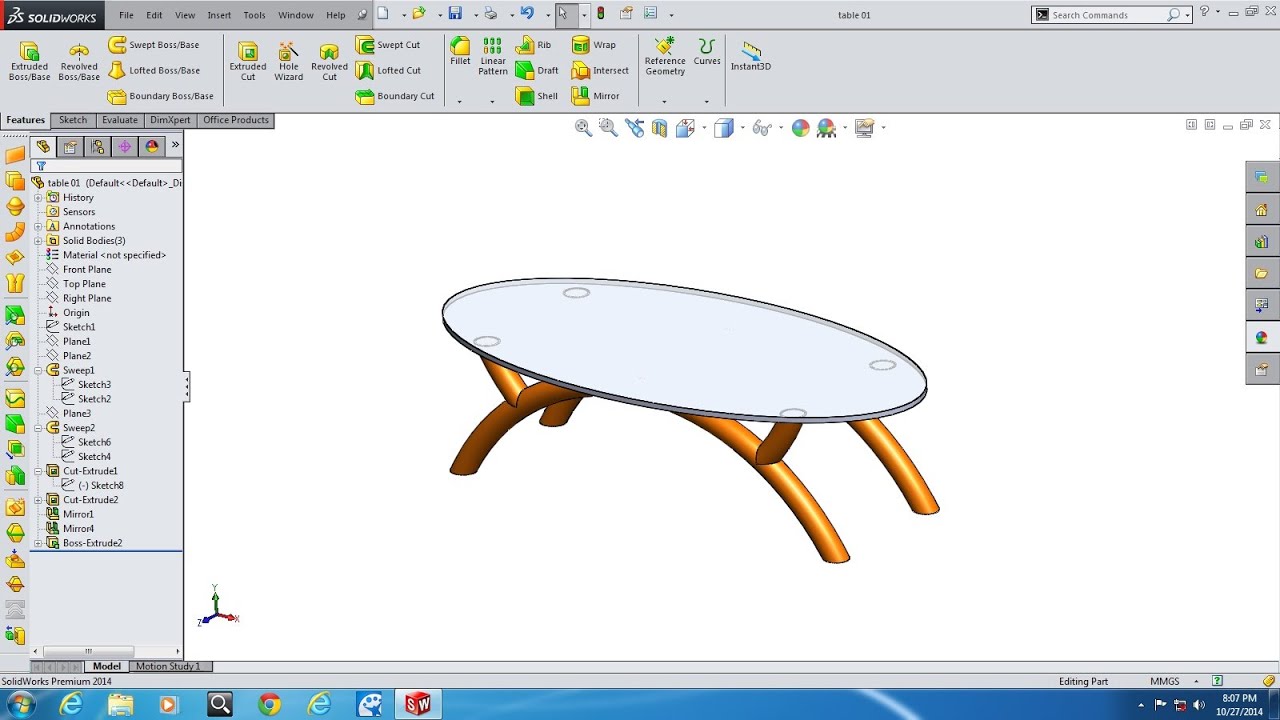This screenshot has width=1280, height=720.
Task: Open the Section View tool
Action: (x=659, y=128)
